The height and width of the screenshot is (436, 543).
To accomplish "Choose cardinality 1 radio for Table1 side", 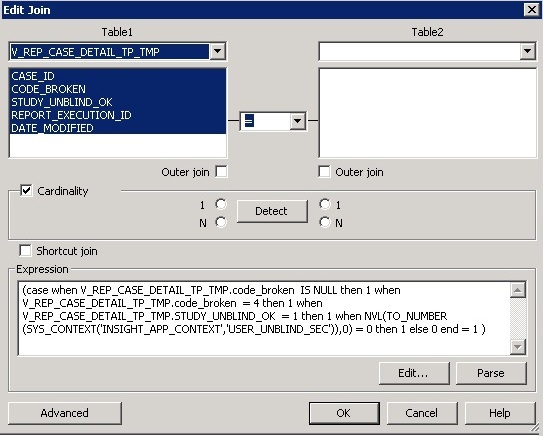I will [221, 204].
